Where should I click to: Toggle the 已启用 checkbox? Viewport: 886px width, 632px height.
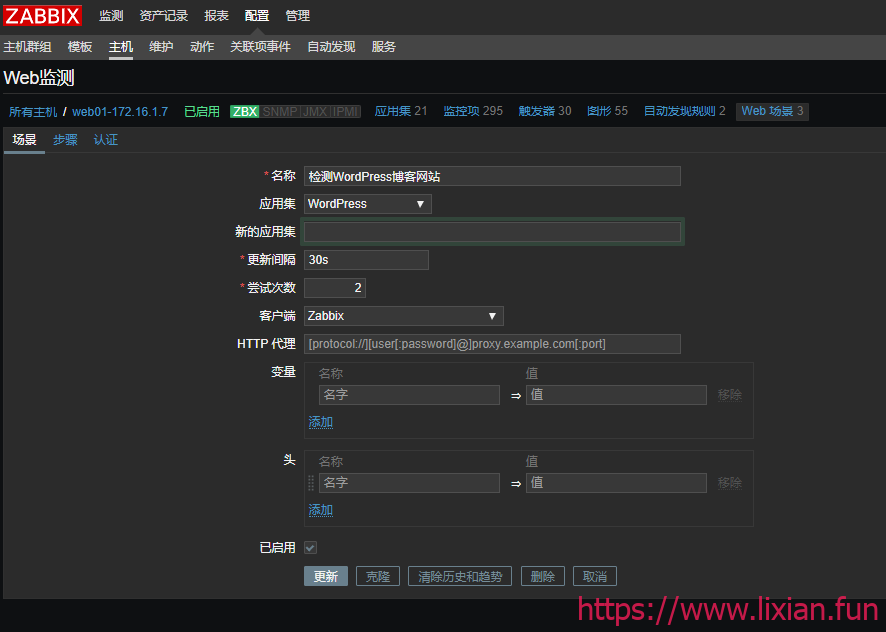(310, 547)
